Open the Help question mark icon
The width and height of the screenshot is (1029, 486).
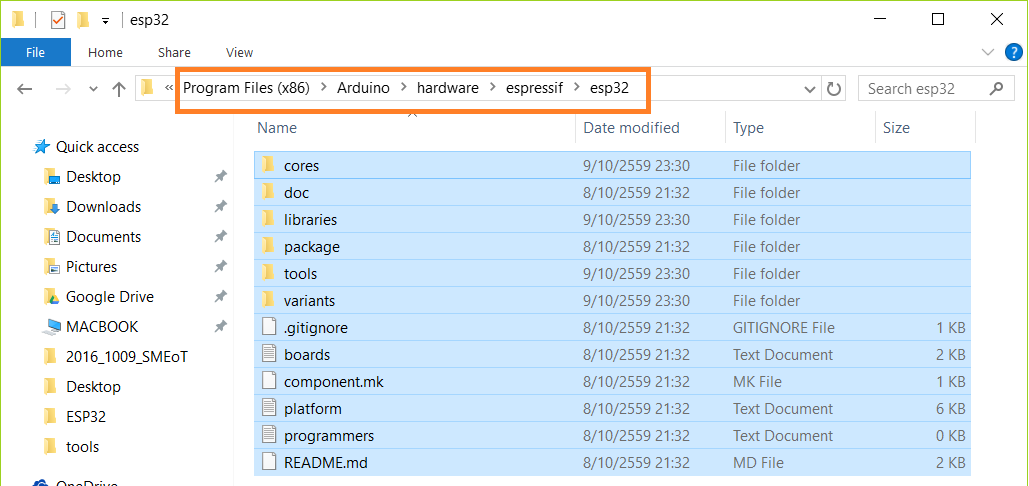tap(1014, 52)
